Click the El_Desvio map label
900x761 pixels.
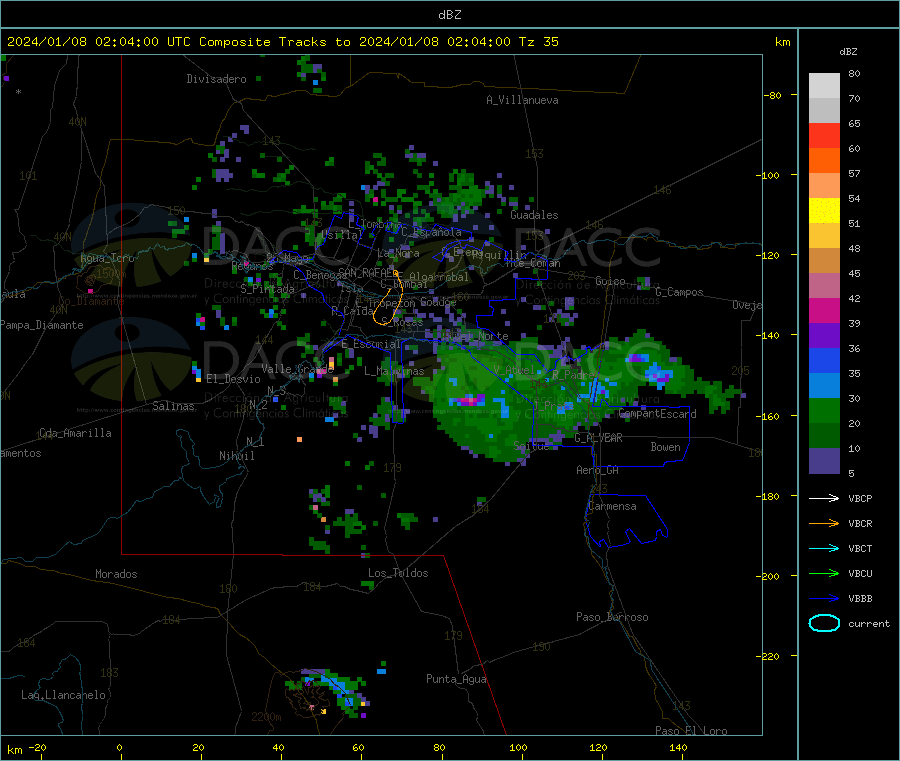point(234,379)
